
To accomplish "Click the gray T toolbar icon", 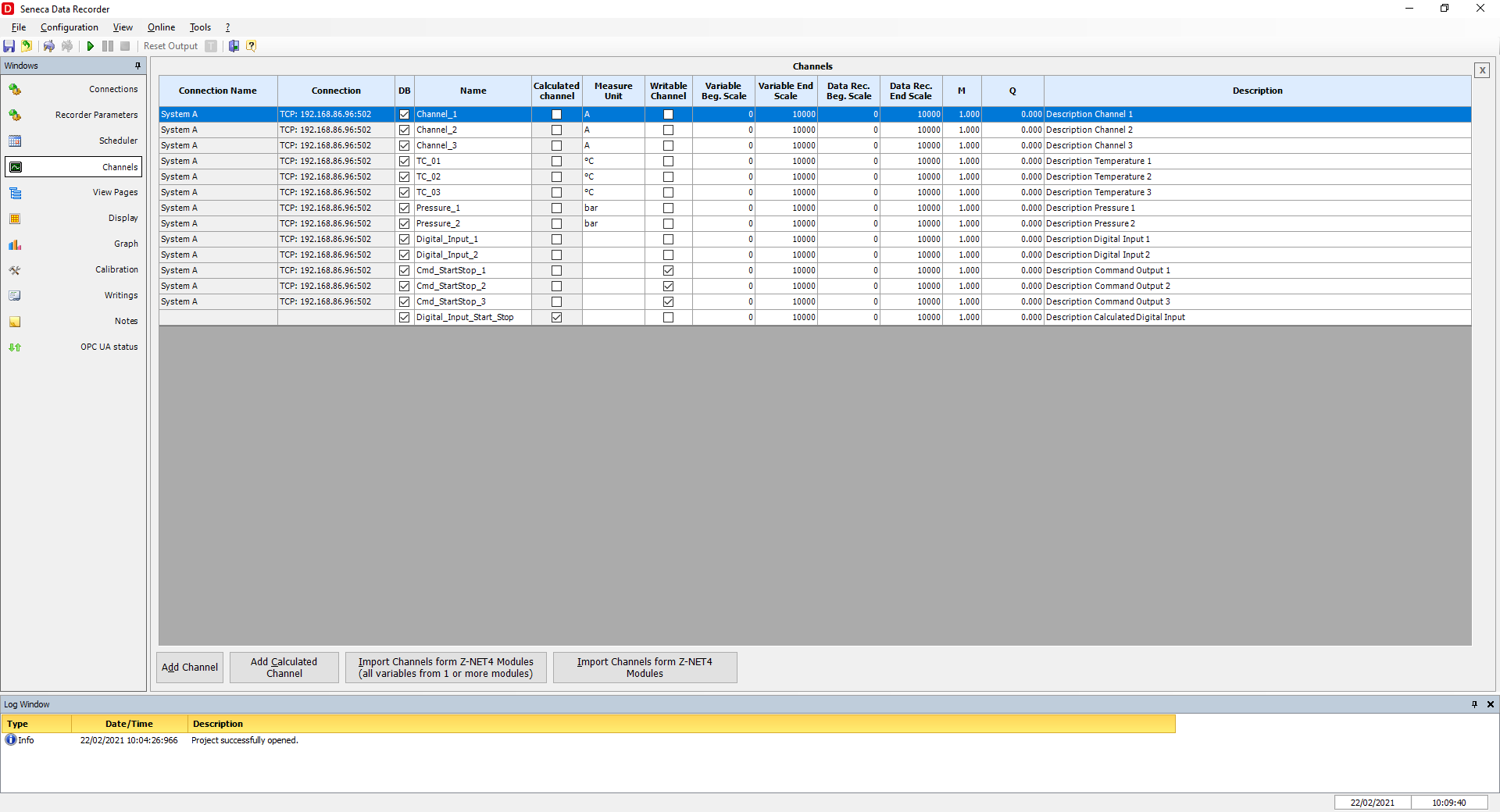I will point(211,46).
